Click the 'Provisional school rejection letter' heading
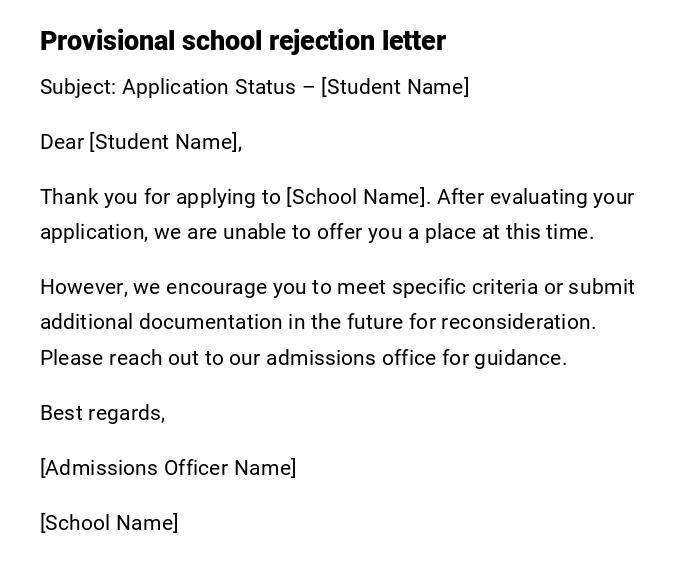 242,41
